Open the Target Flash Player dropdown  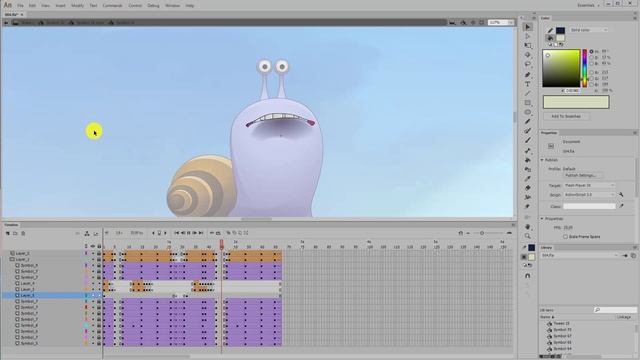coord(589,185)
